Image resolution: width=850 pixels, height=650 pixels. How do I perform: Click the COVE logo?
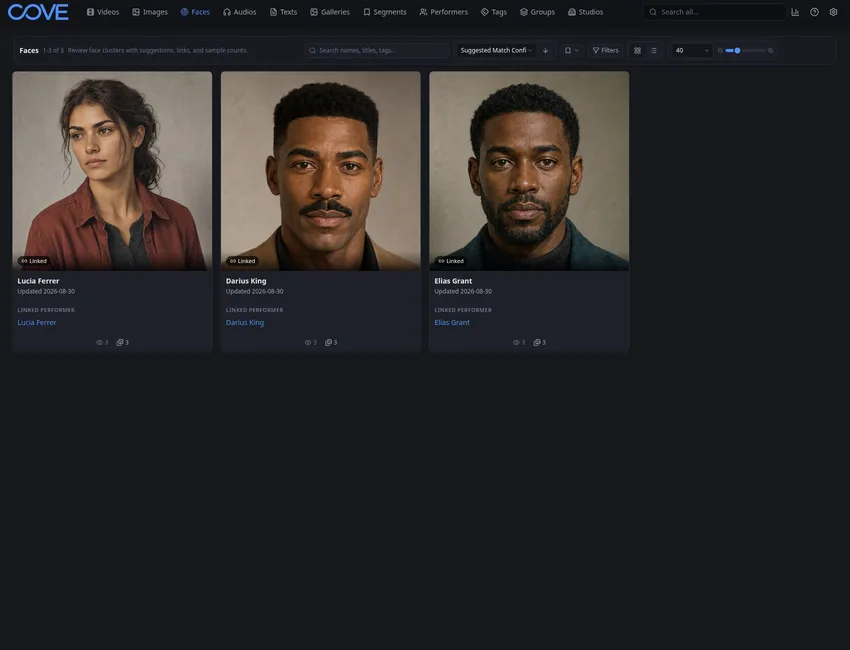point(38,12)
